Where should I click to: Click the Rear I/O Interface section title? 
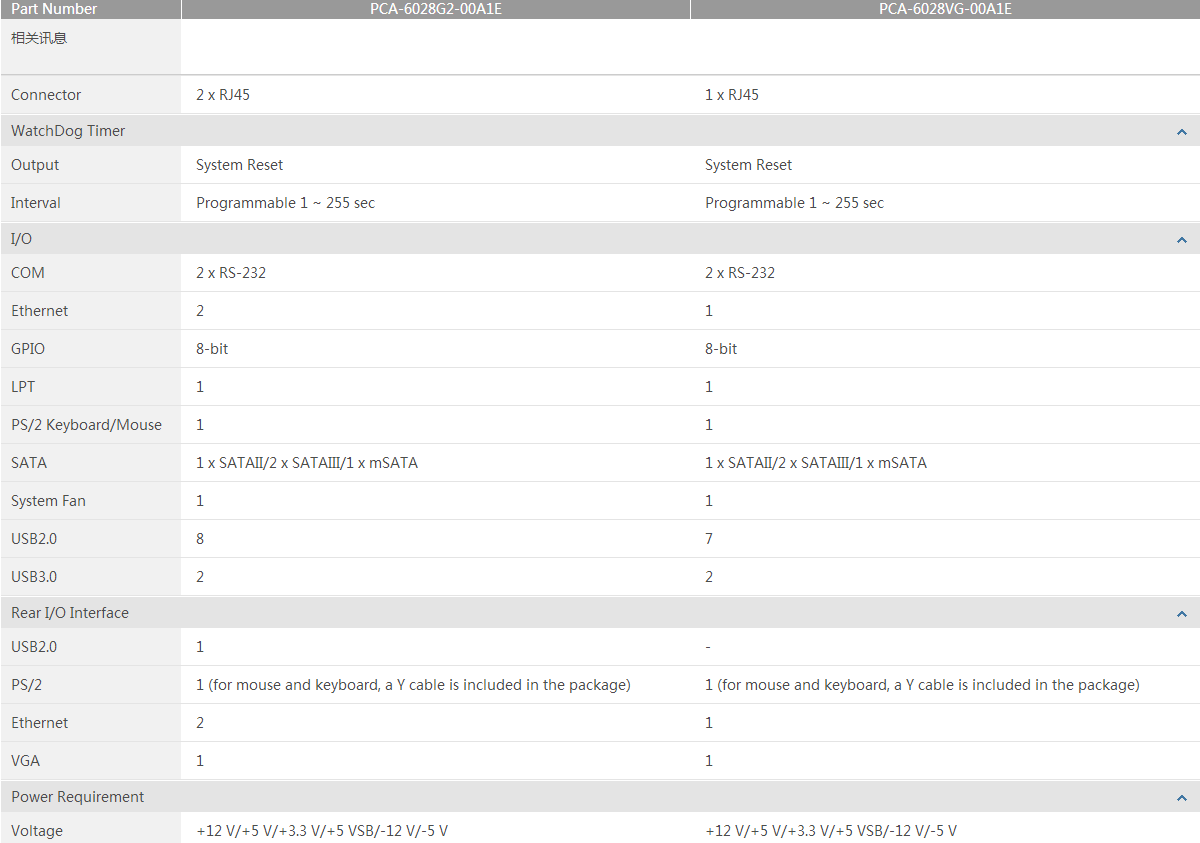(x=70, y=613)
